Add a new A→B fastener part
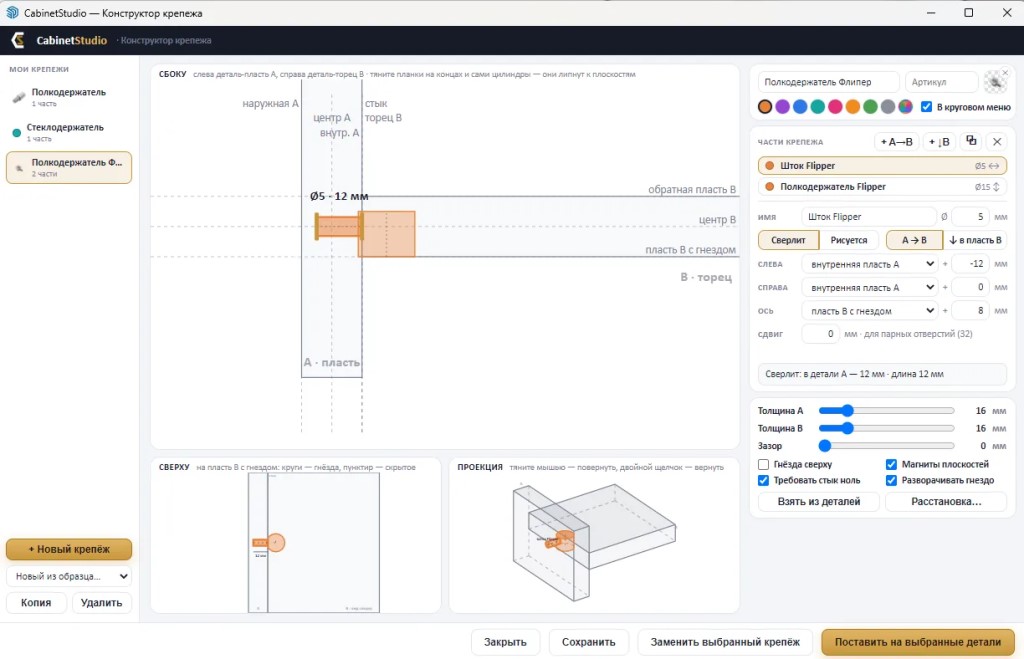The image size is (1024, 659). coord(896,141)
